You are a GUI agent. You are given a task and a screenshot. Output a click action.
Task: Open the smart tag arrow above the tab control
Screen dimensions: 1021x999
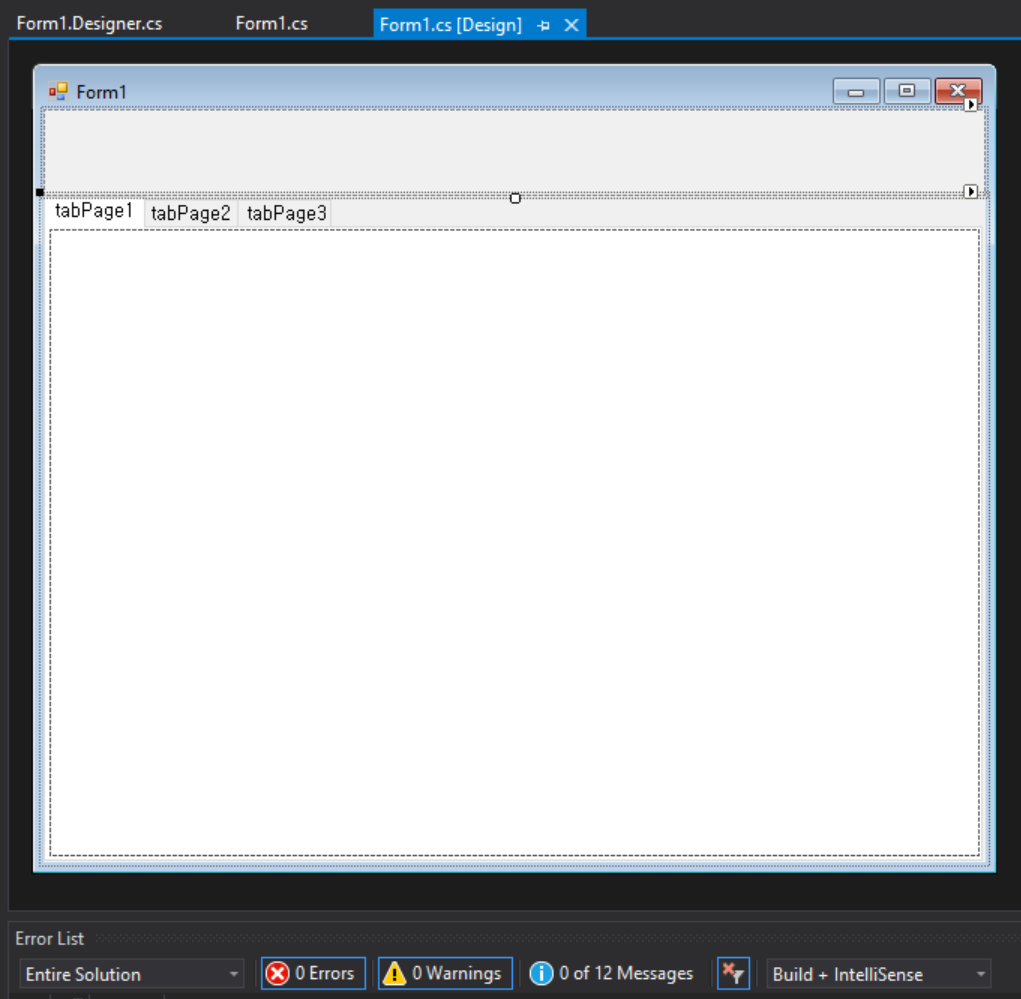(970, 191)
